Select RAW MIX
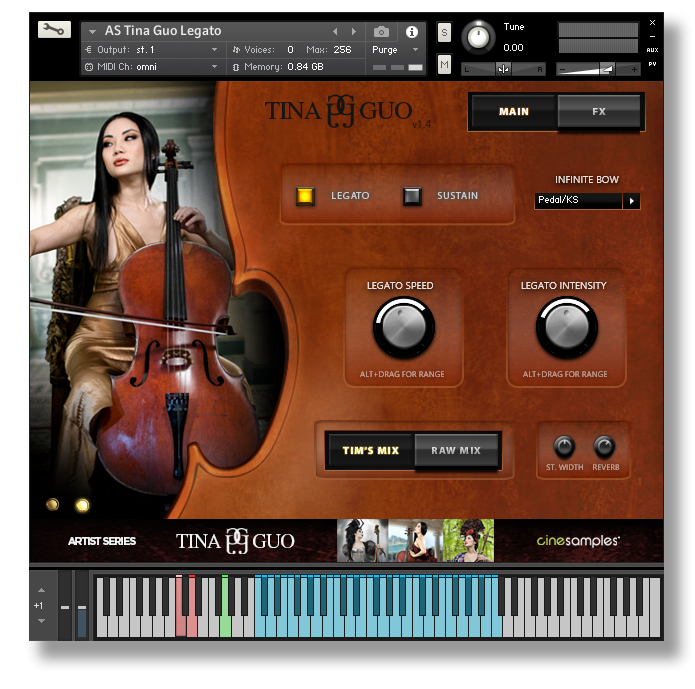The height and width of the screenshot is (689, 695). click(456, 450)
